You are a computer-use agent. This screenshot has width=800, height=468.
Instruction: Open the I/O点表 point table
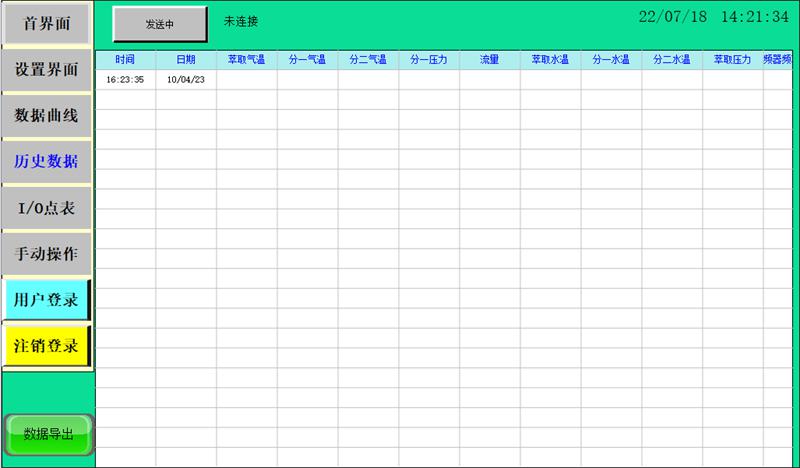(46, 208)
